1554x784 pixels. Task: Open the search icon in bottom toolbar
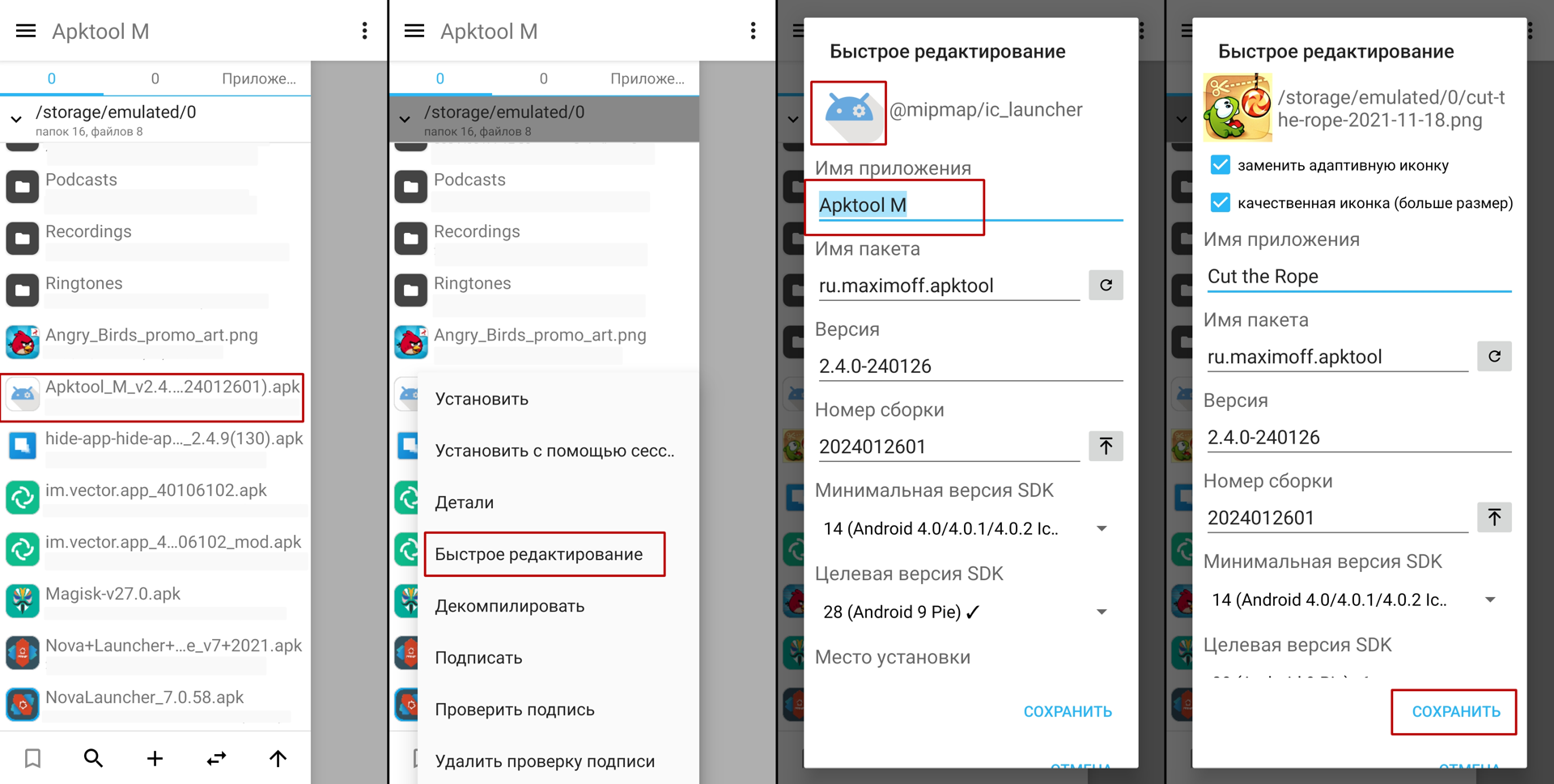[x=93, y=758]
